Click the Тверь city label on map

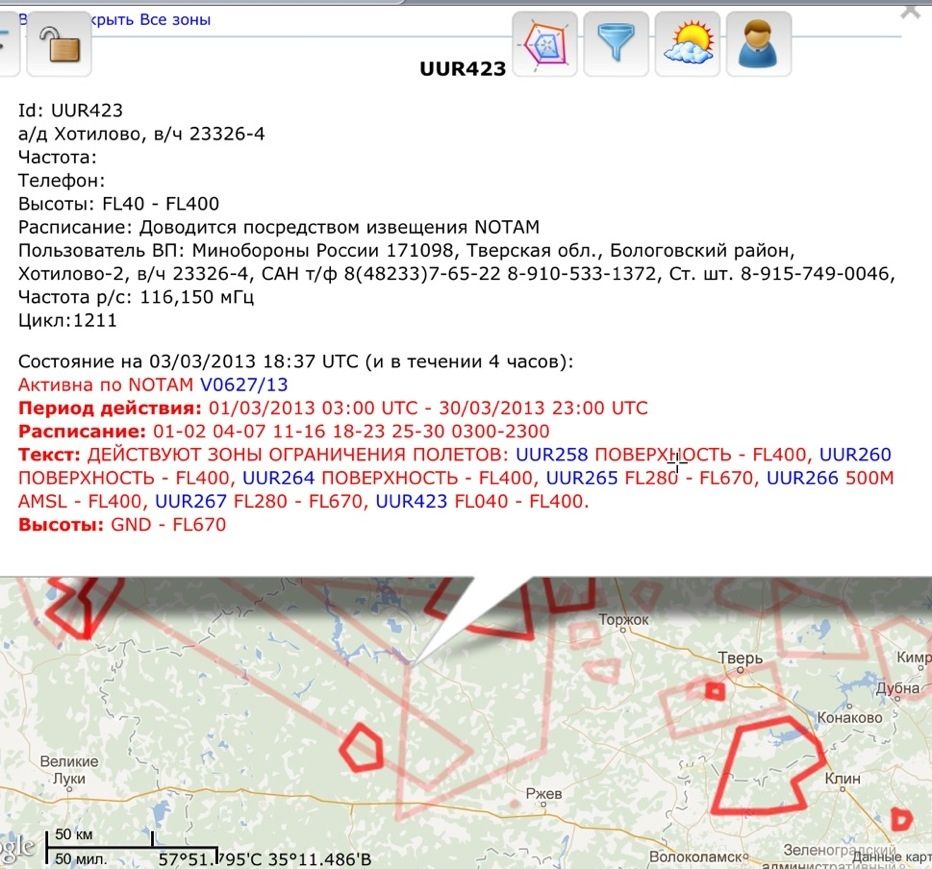coord(740,658)
